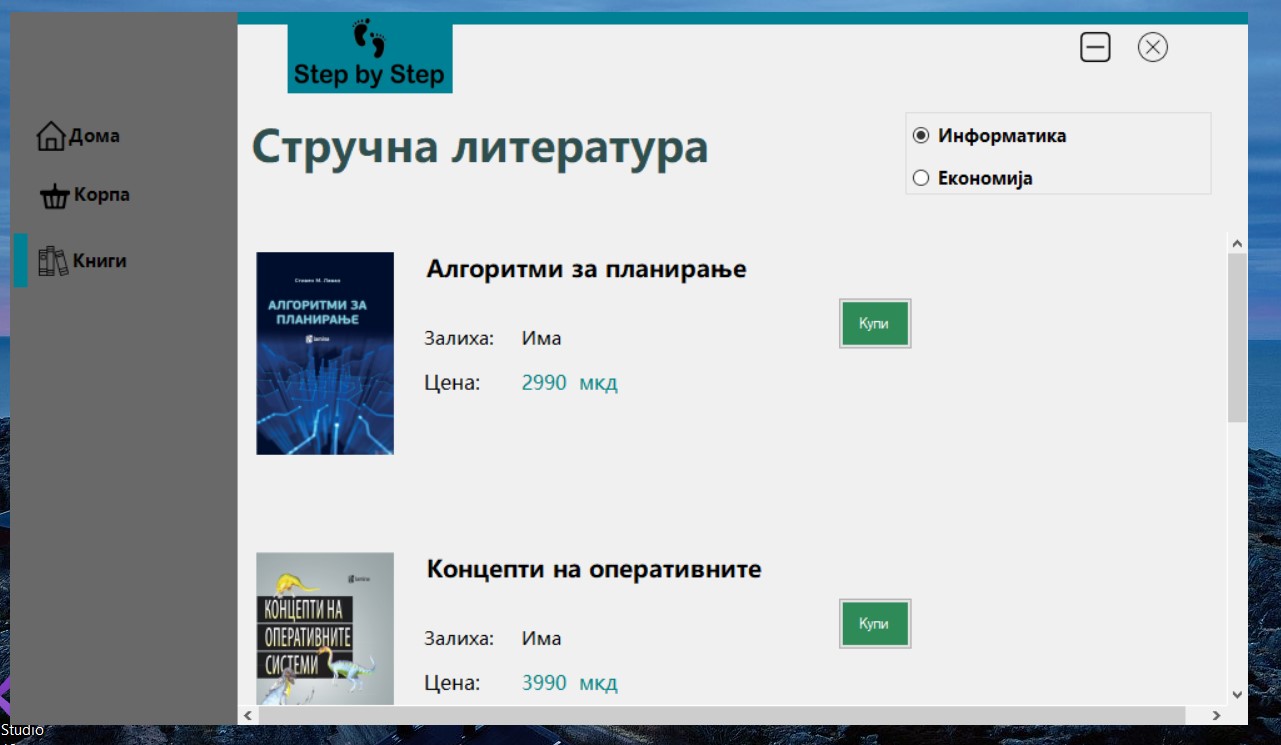Select the Книги navigation item
Viewport: 1281px width, 745px height.
click(99, 259)
